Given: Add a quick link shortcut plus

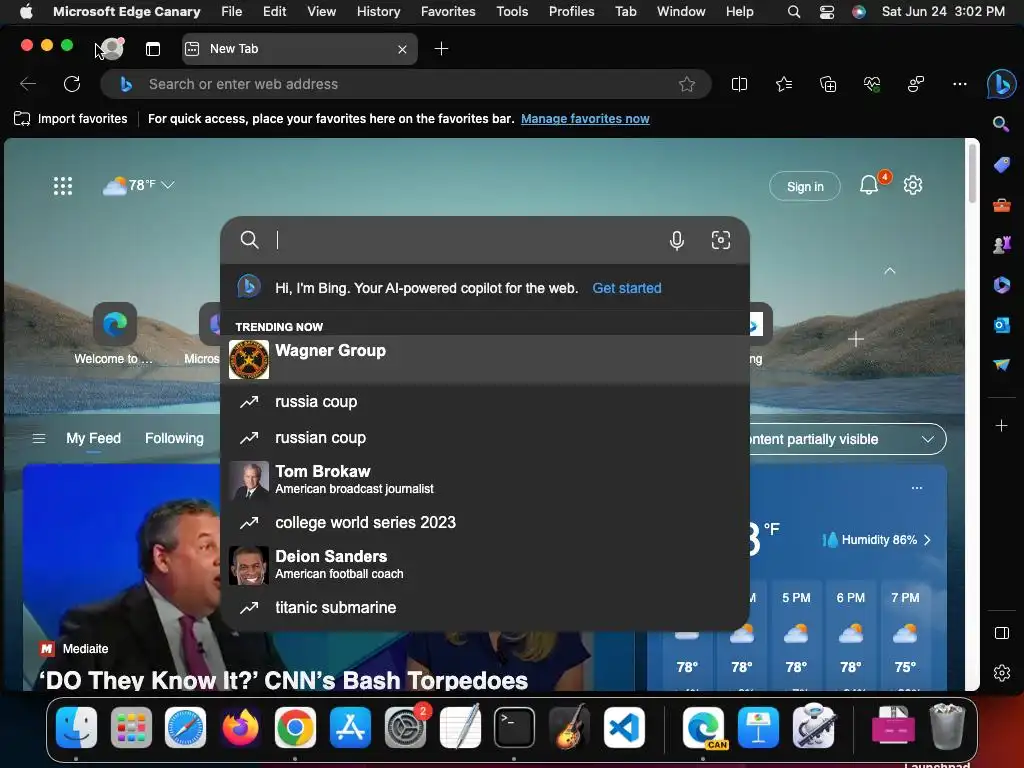Looking at the screenshot, I should [x=856, y=339].
